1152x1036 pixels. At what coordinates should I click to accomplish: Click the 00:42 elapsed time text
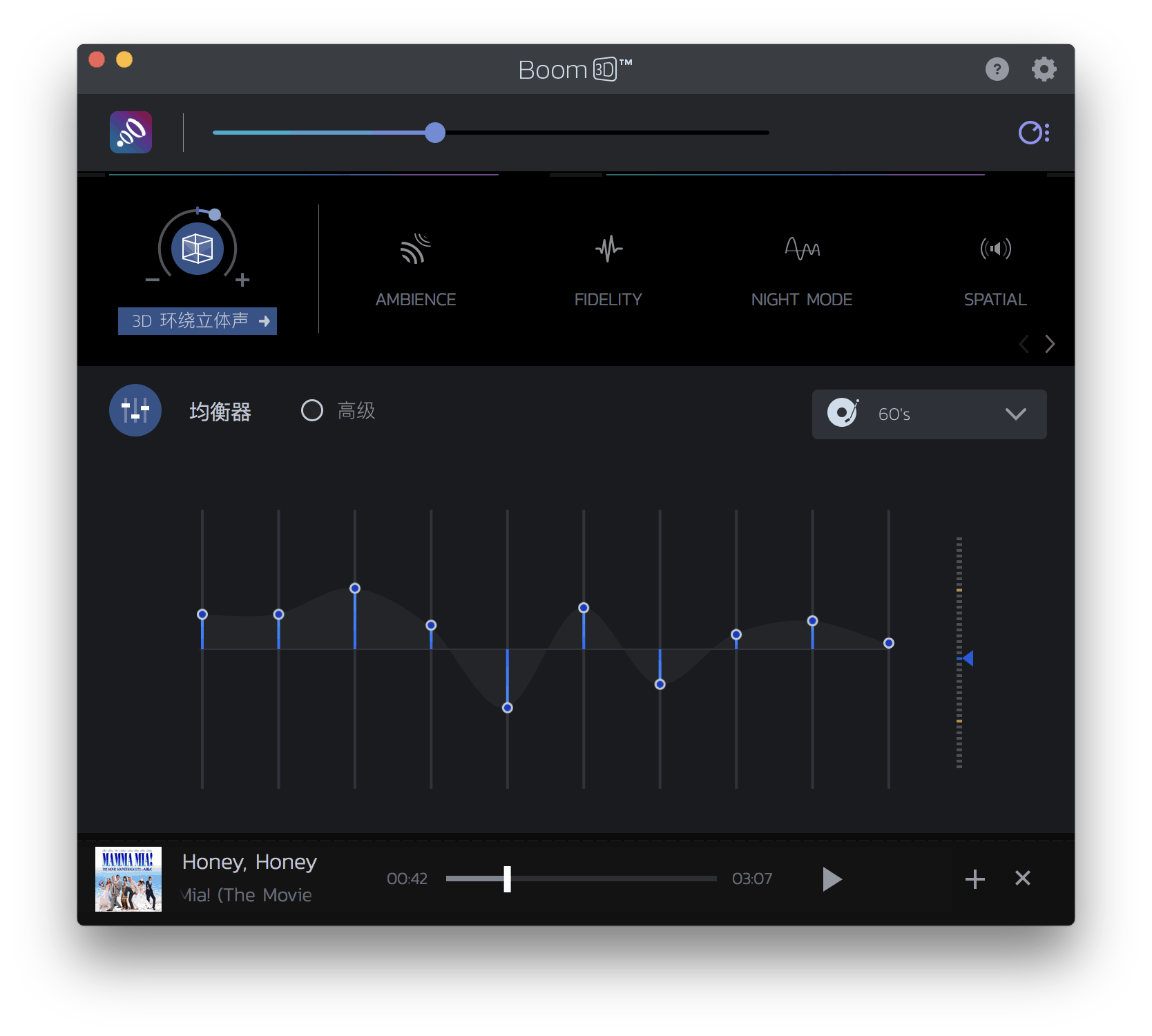(407, 879)
